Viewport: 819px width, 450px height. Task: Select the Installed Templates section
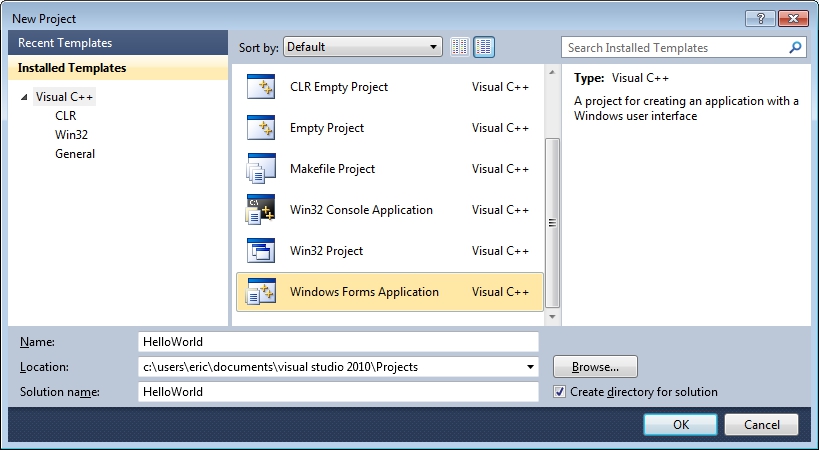click(72, 68)
